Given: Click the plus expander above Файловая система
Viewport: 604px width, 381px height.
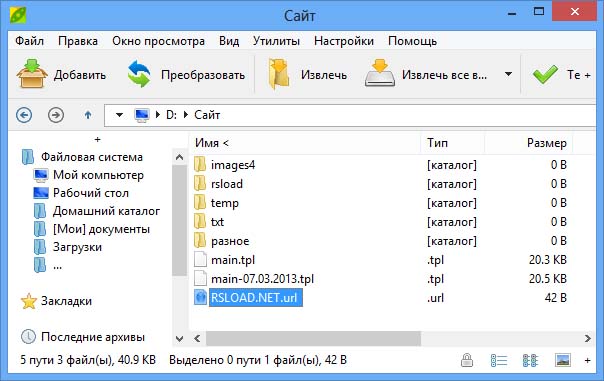Looking at the screenshot, I should (x=97, y=139).
